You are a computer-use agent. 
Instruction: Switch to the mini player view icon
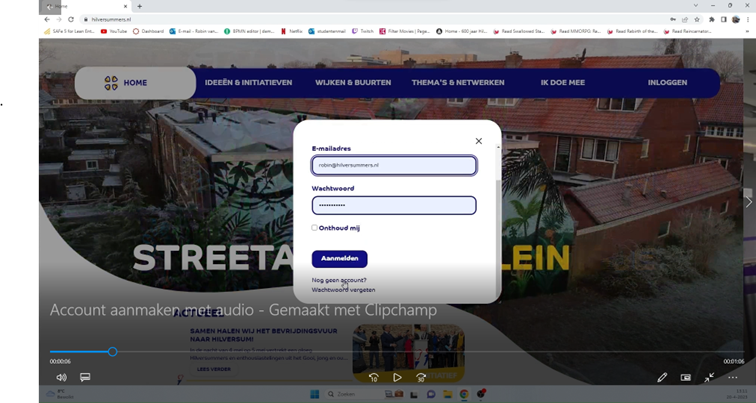click(686, 377)
